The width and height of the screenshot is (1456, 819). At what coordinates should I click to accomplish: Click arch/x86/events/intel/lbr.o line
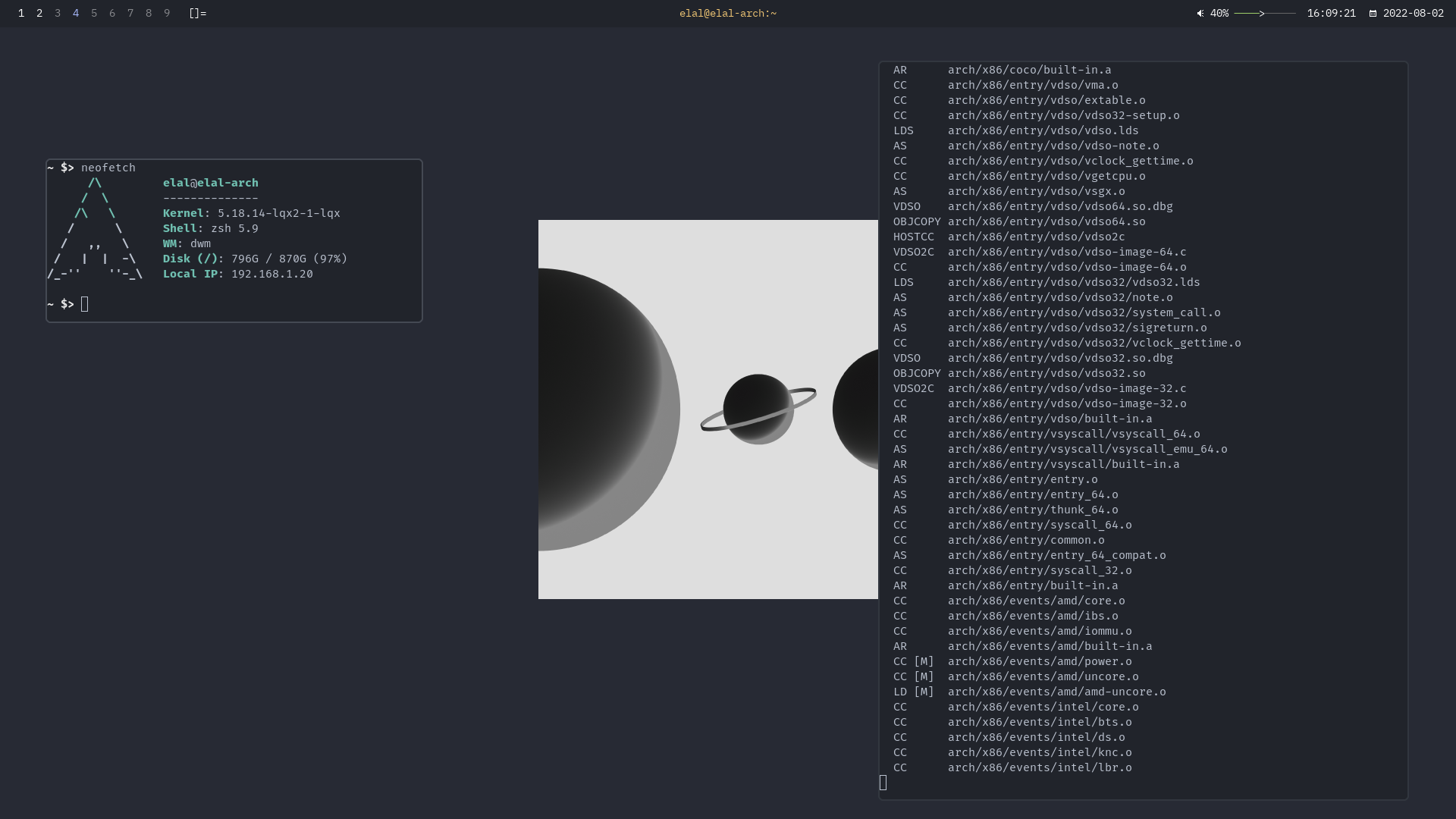(x=1012, y=767)
